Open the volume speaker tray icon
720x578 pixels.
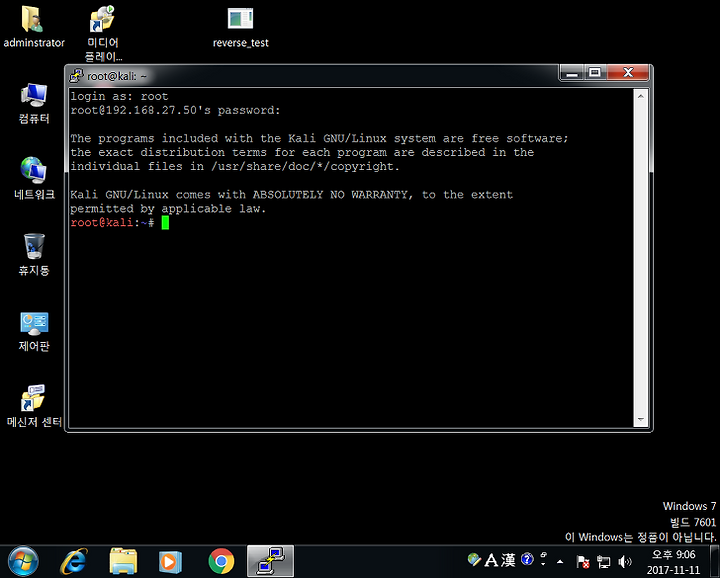coord(624,561)
